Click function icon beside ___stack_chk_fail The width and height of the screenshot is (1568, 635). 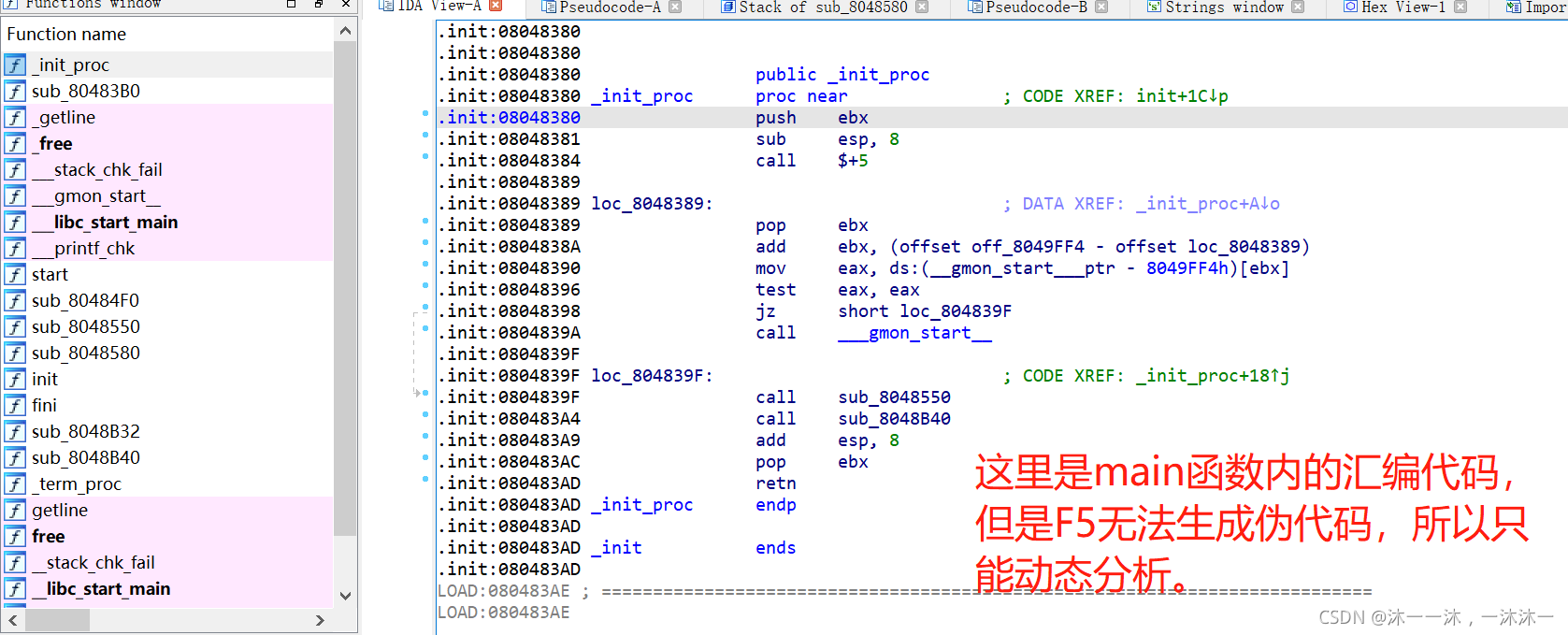[15, 169]
